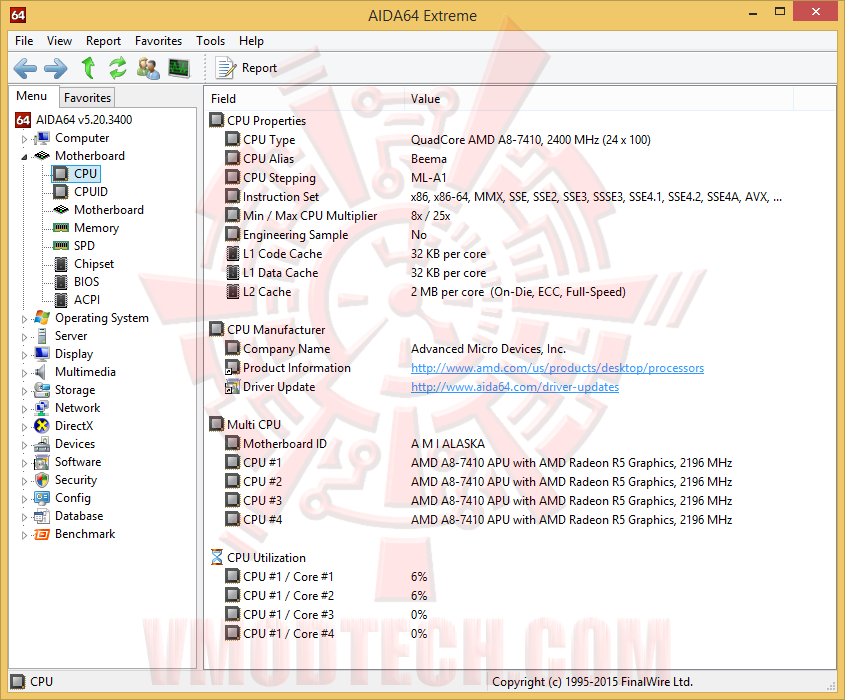The image size is (845, 700).
Task: Open the Report menu
Action: pos(103,41)
